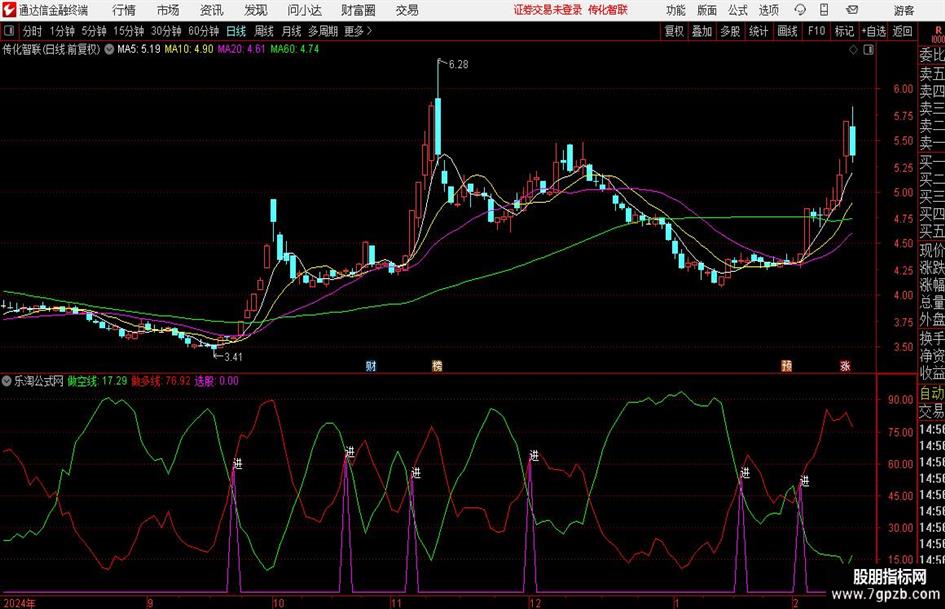The height and width of the screenshot is (609, 945).
Task: Open the 版面 menu
Action: 706,10
